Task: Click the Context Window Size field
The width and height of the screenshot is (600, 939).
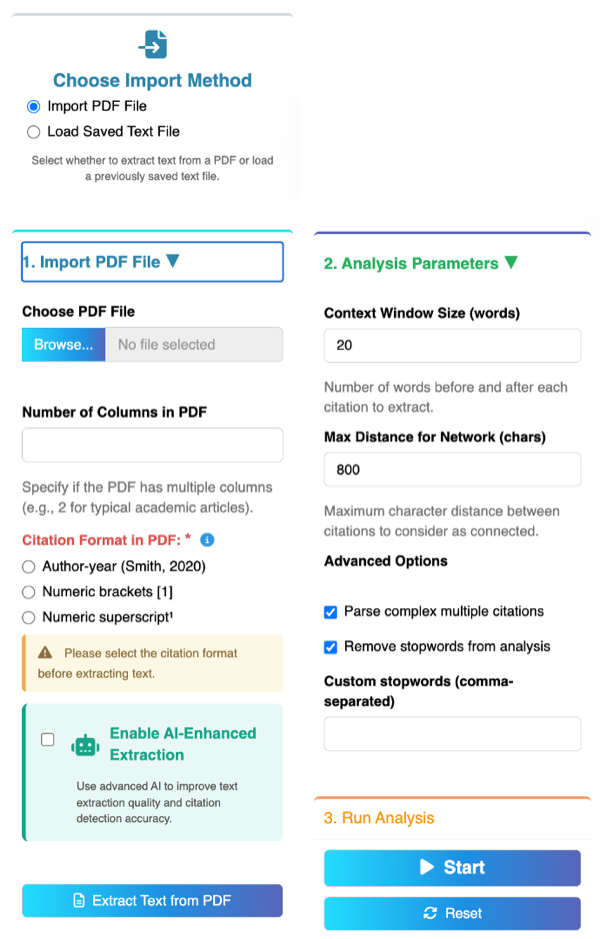Action: click(452, 346)
